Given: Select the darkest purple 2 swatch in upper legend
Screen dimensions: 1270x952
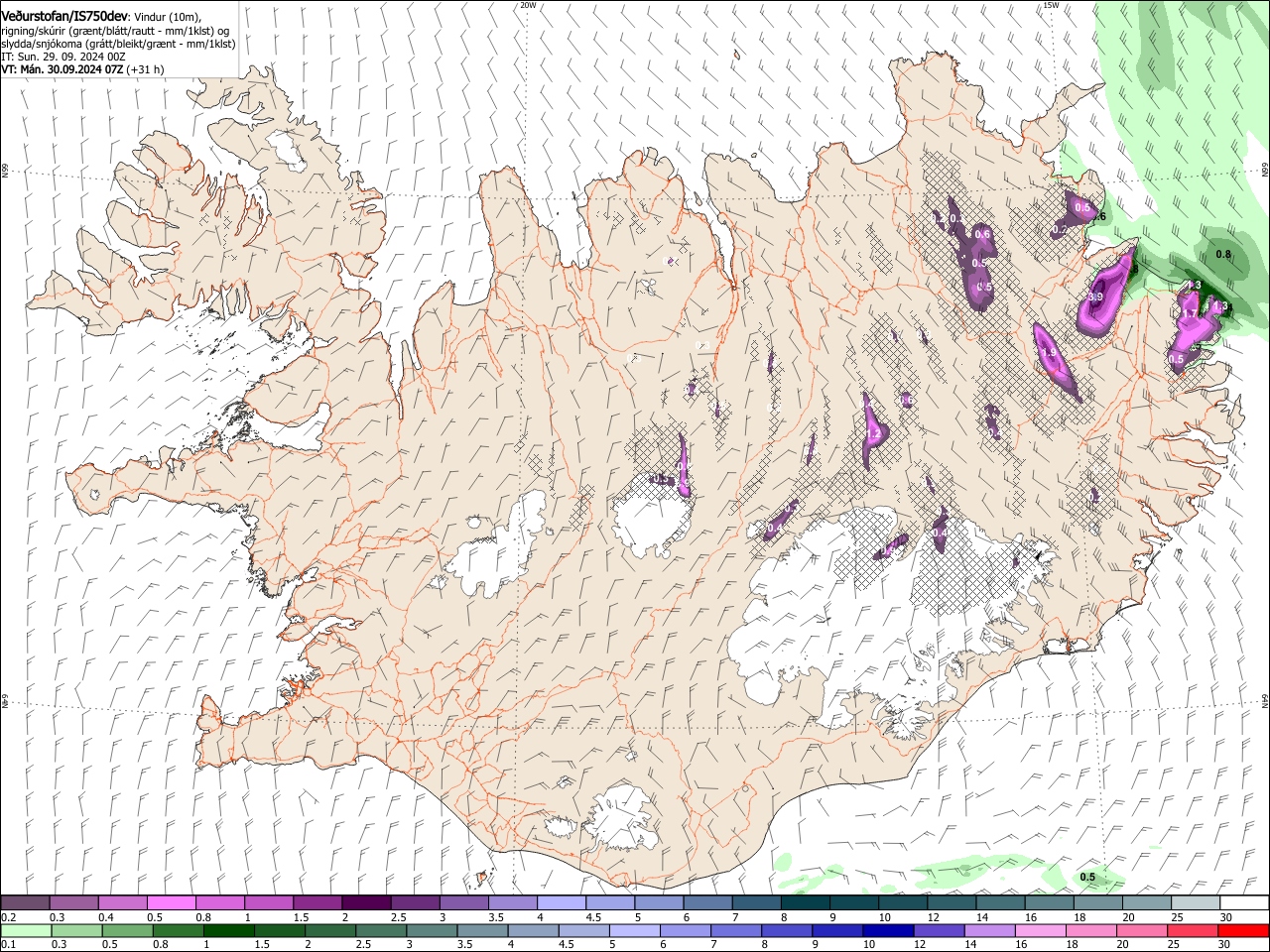Looking at the screenshot, I should click(365, 902).
